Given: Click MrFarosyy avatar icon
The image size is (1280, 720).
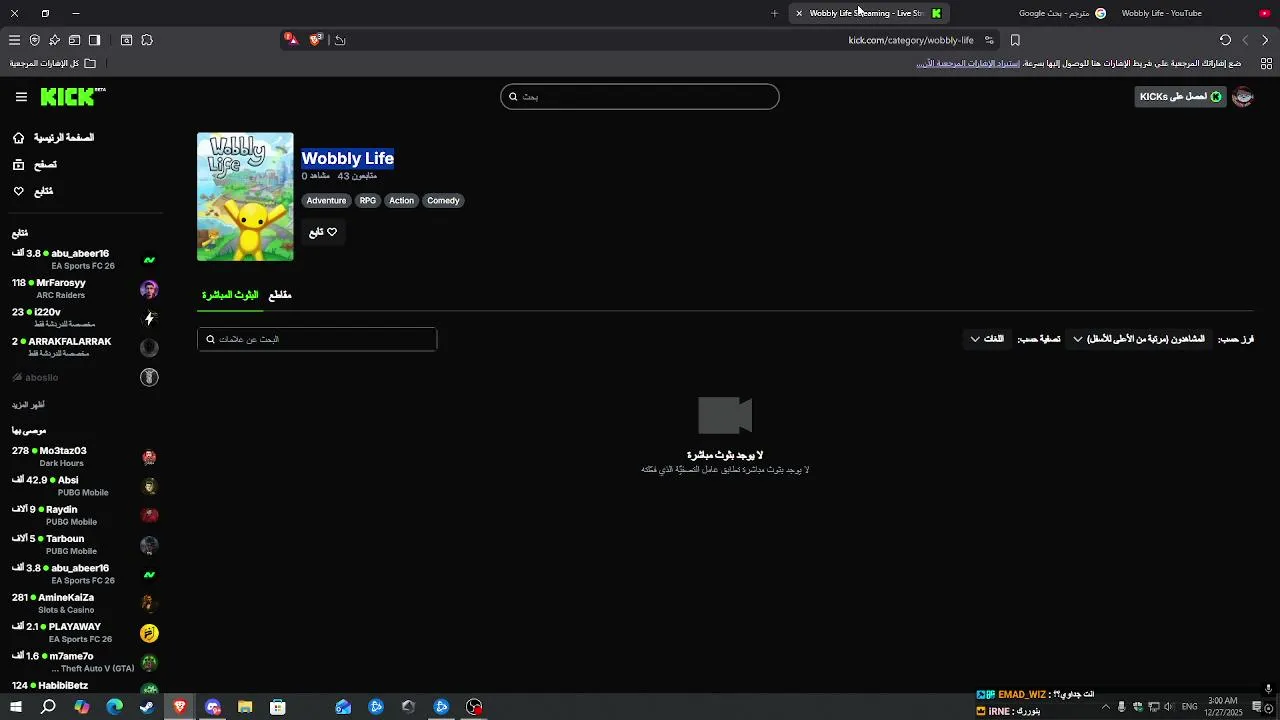Looking at the screenshot, I should [x=149, y=290].
